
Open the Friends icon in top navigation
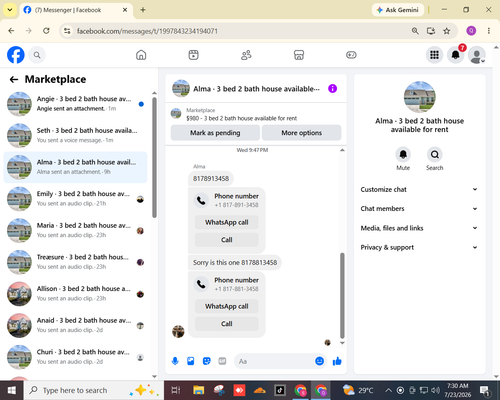246,55
